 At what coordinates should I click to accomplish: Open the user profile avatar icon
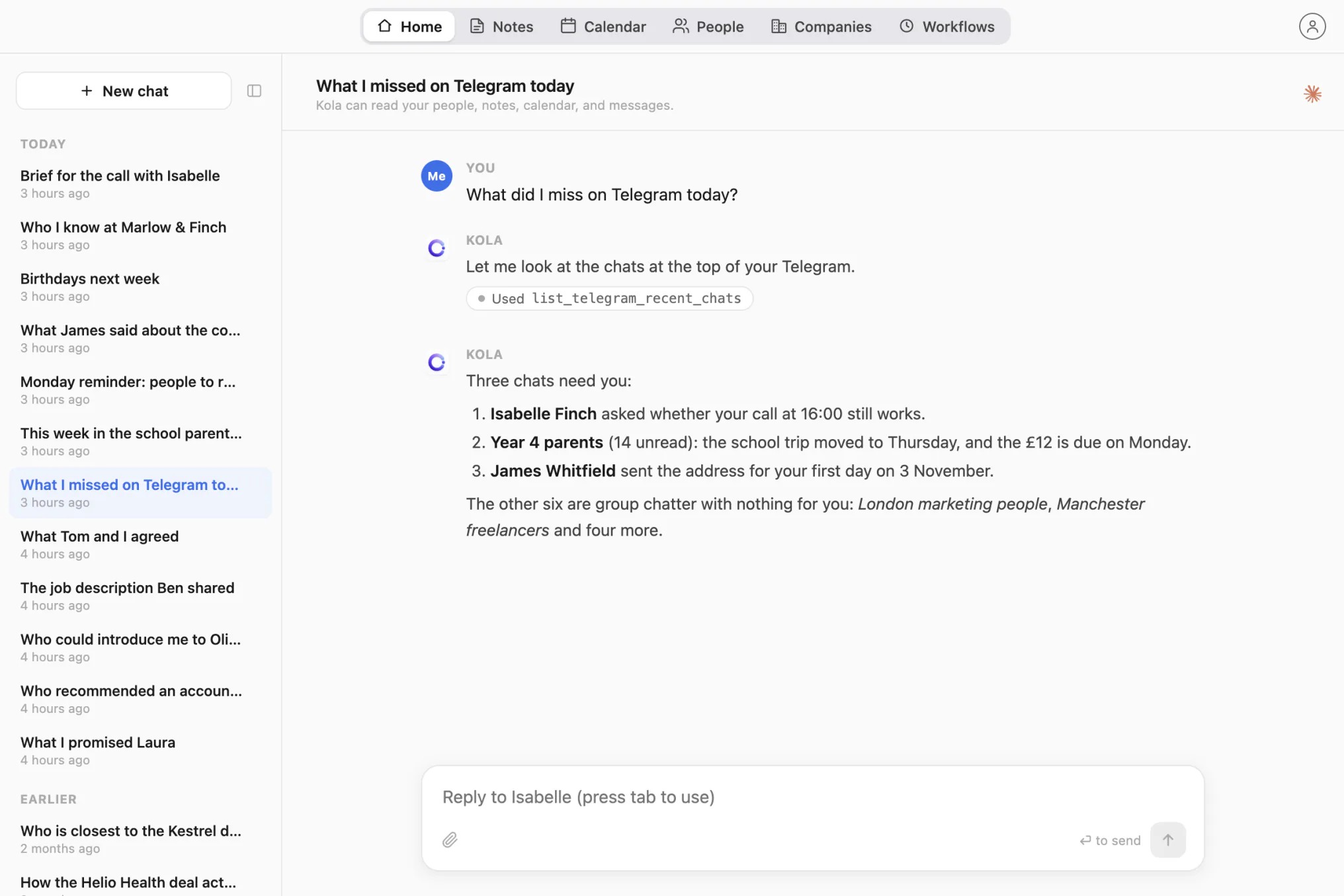point(1312,26)
